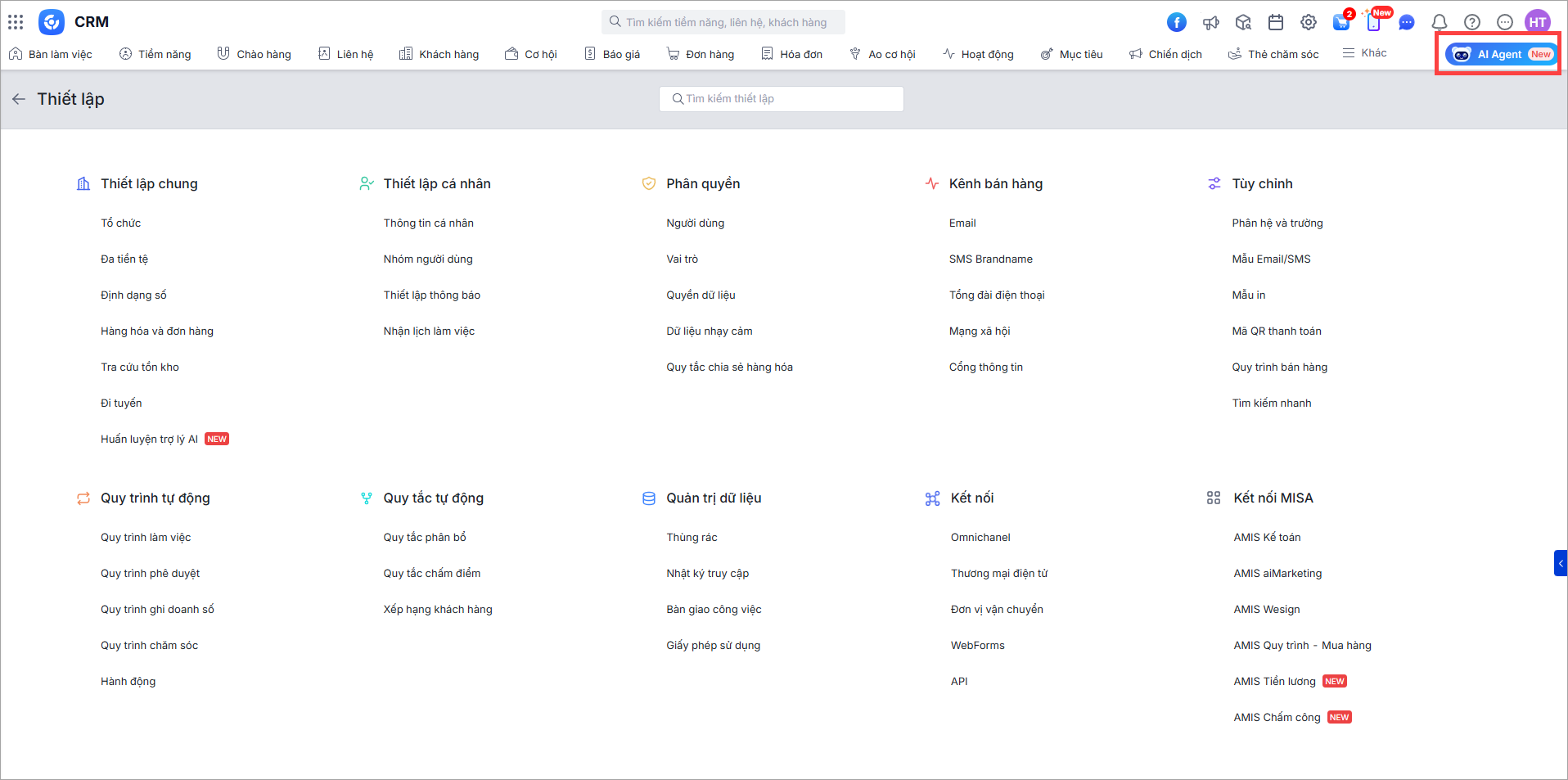Expand the right side panel chevron
Screen dimensions: 1568x780
1561,563
